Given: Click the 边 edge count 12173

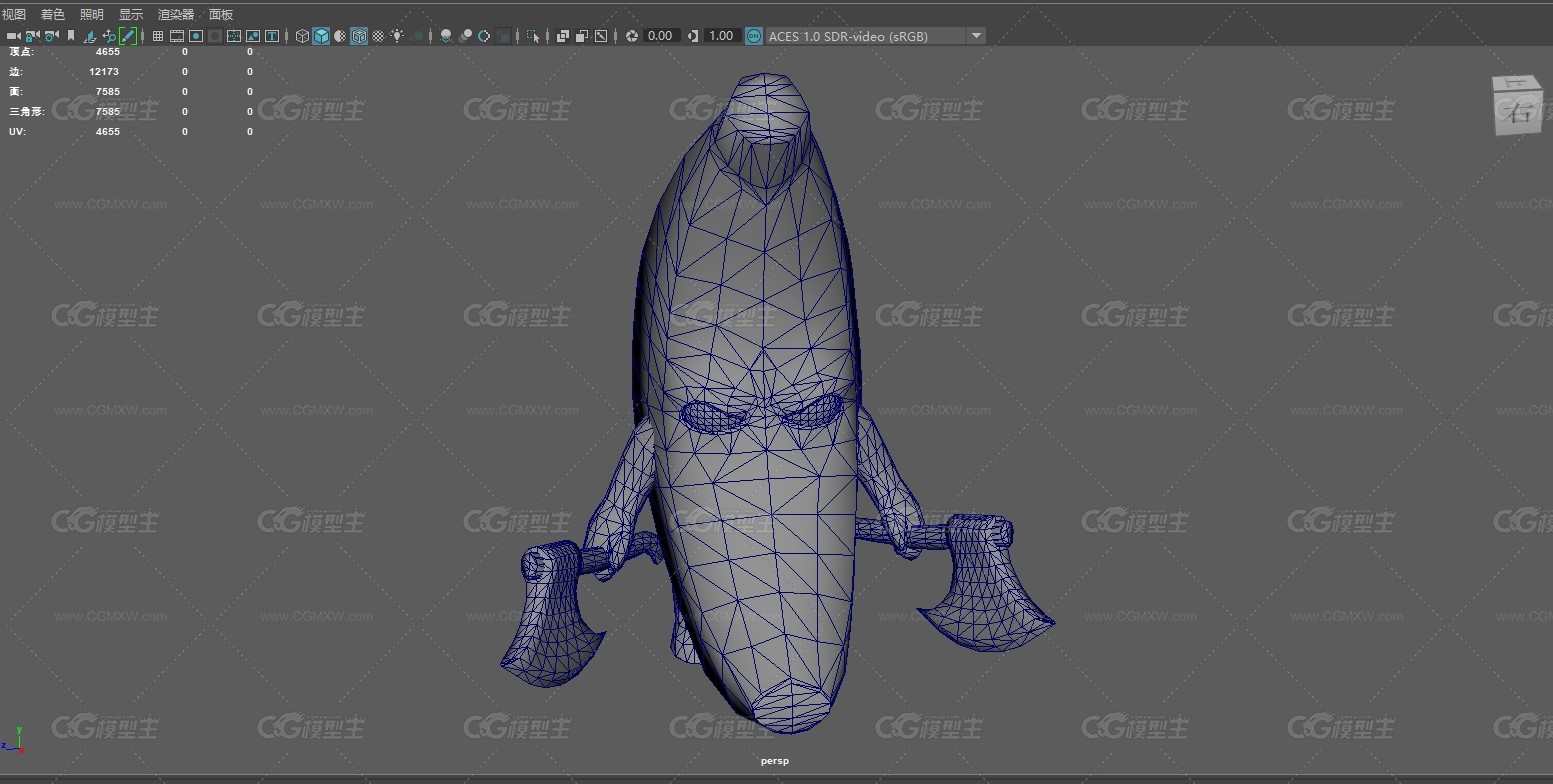Looking at the screenshot, I should (x=104, y=72).
